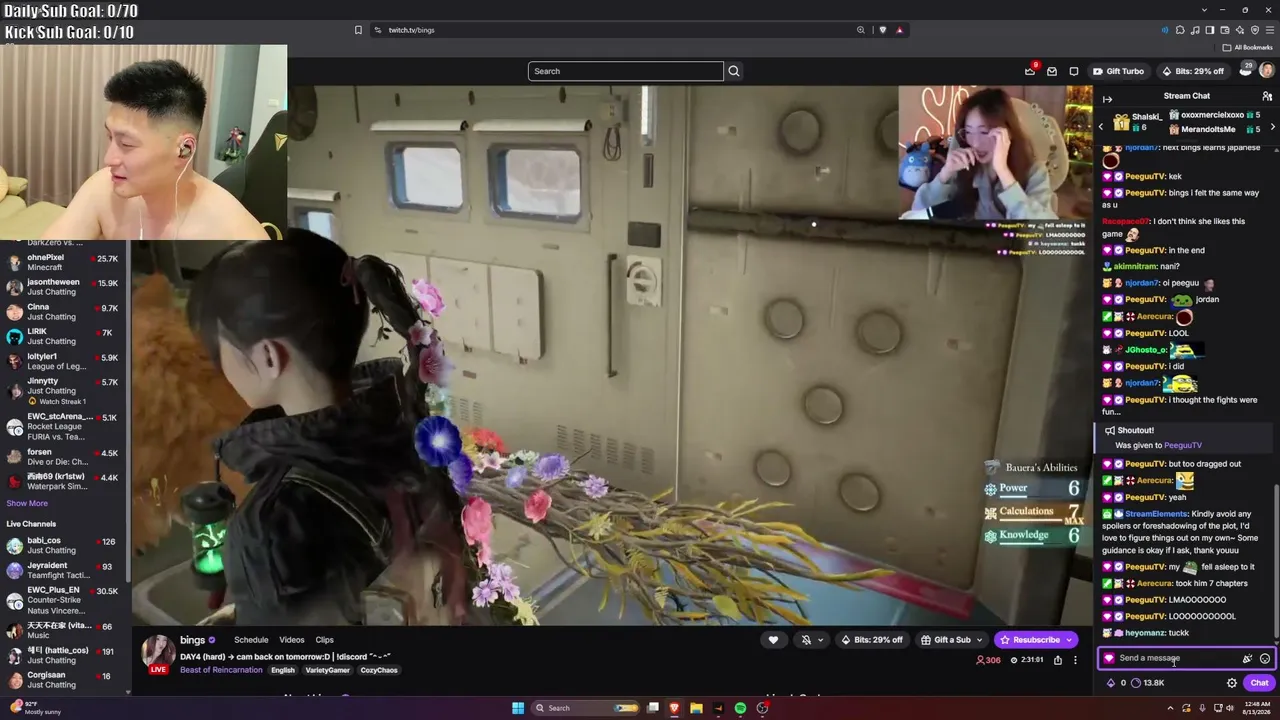This screenshot has width=1280, height=720.
Task: Open the chat identity badge button
Action: click(x=1109, y=658)
